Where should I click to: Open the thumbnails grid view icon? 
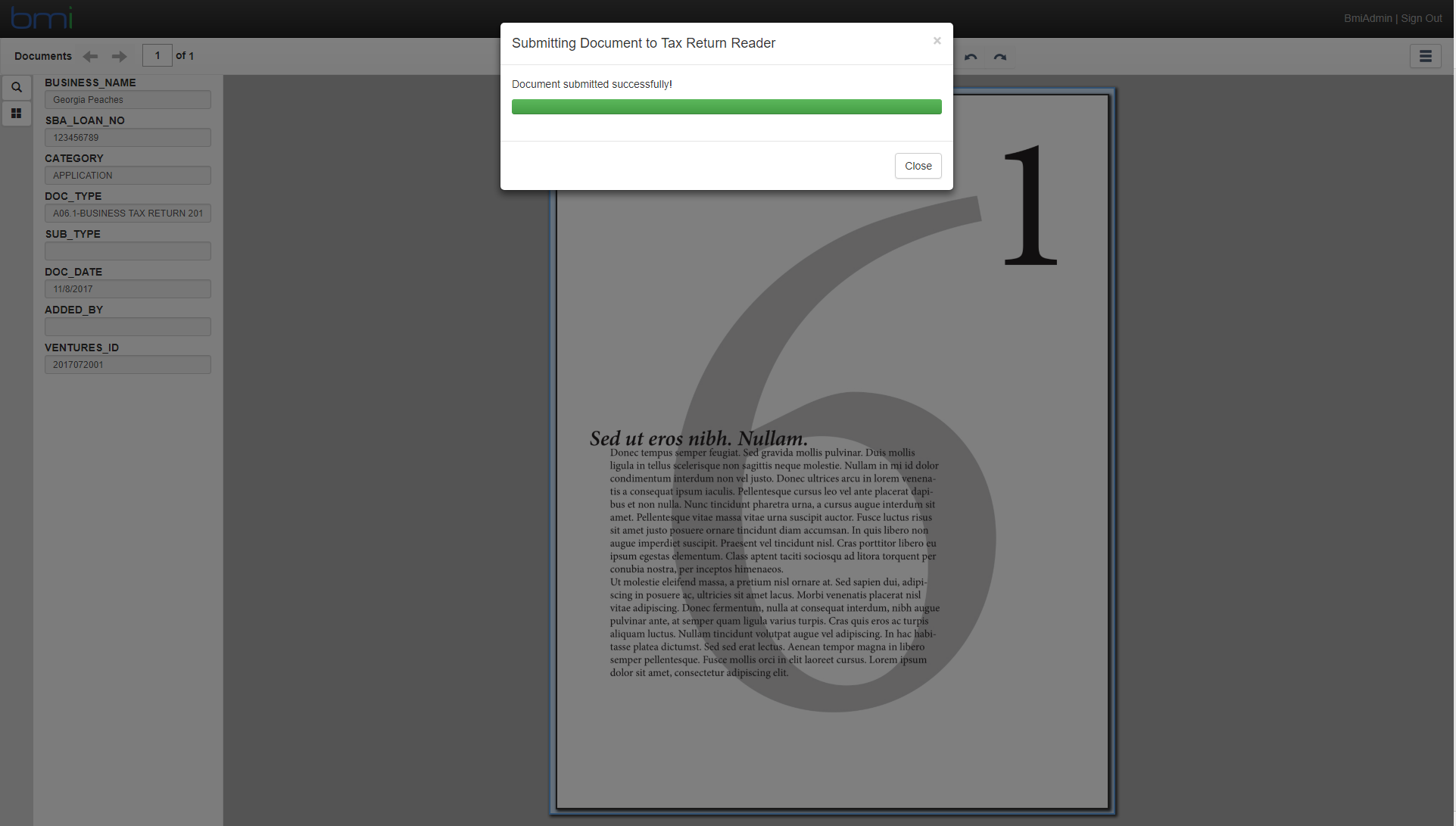pyautogui.click(x=17, y=114)
